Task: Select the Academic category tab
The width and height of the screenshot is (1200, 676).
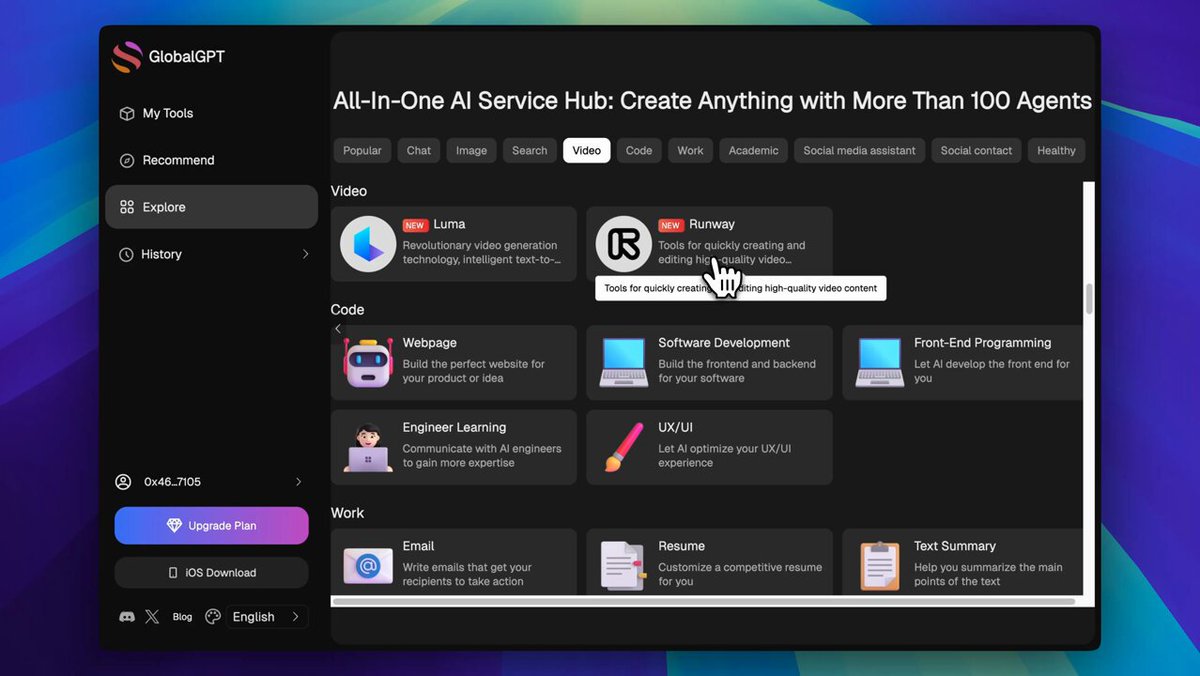Action: [x=753, y=151]
